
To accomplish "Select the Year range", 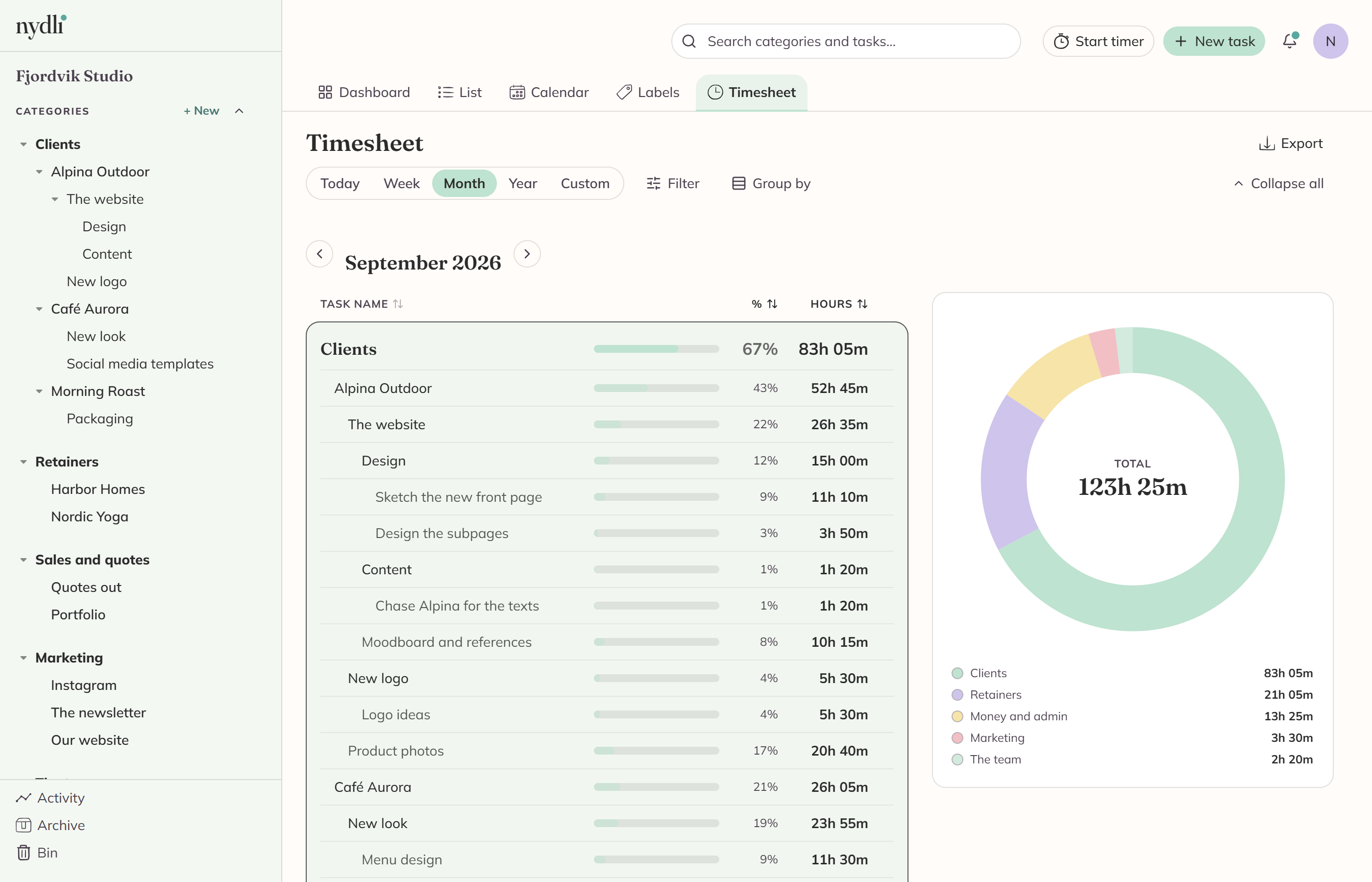I will coord(523,183).
